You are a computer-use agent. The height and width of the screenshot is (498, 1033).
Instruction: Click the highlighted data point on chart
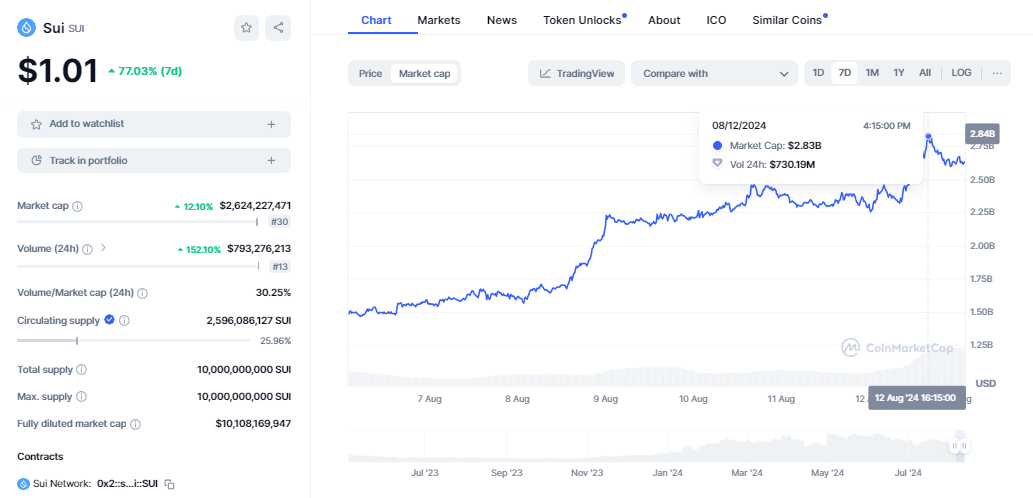[x=928, y=136]
